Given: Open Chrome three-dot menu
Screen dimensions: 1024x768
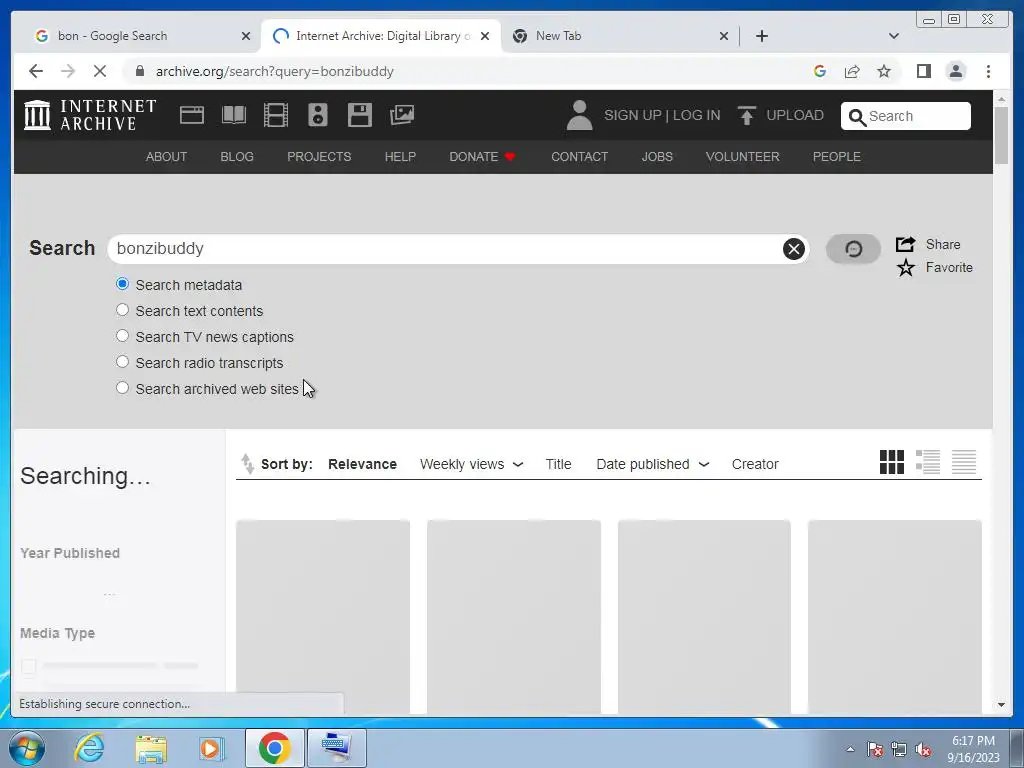Looking at the screenshot, I should pos(988,71).
